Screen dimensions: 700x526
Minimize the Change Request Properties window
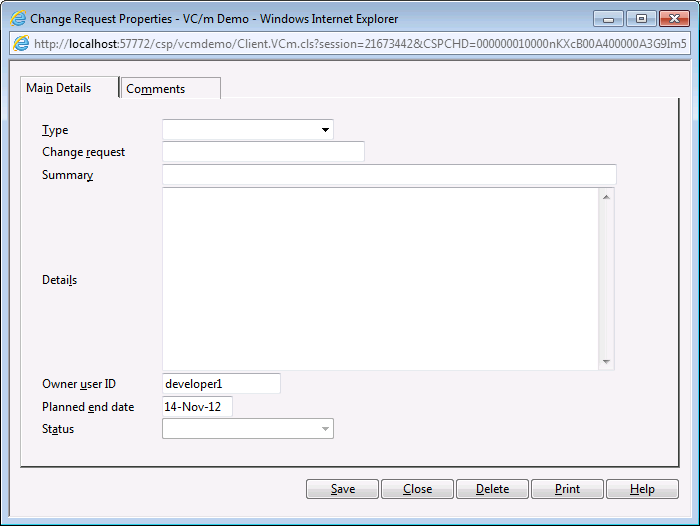coord(609,18)
